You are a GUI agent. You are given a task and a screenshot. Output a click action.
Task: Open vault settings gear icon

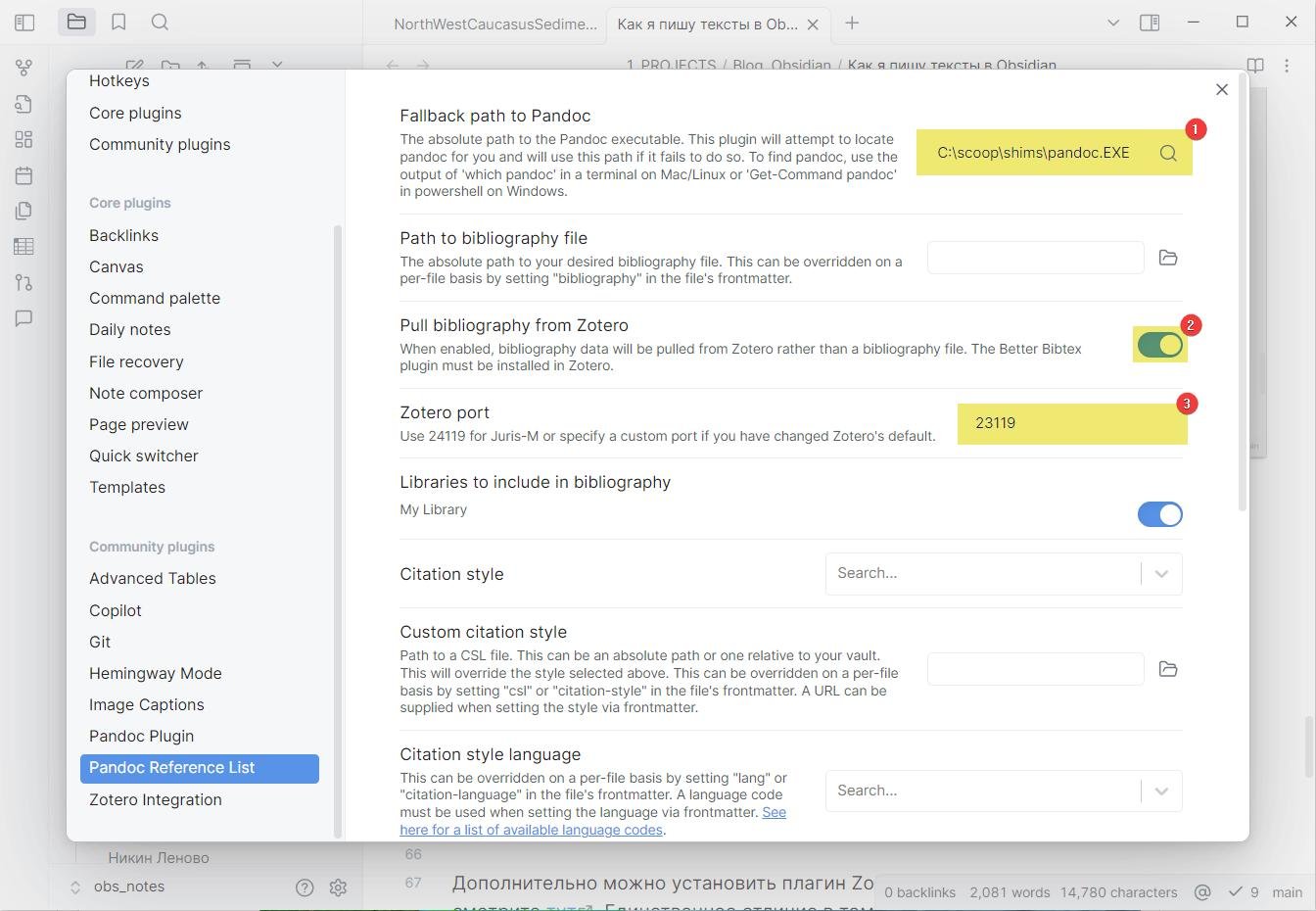tap(338, 887)
